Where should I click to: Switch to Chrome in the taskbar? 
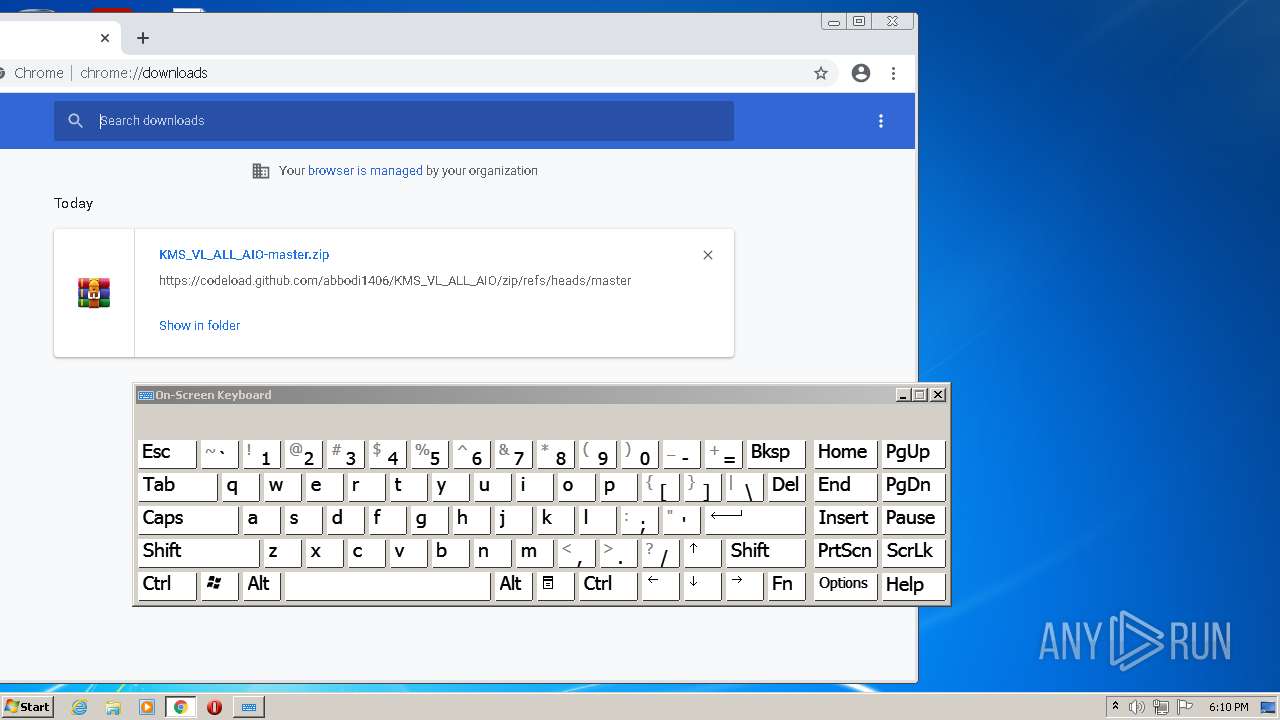pos(181,707)
